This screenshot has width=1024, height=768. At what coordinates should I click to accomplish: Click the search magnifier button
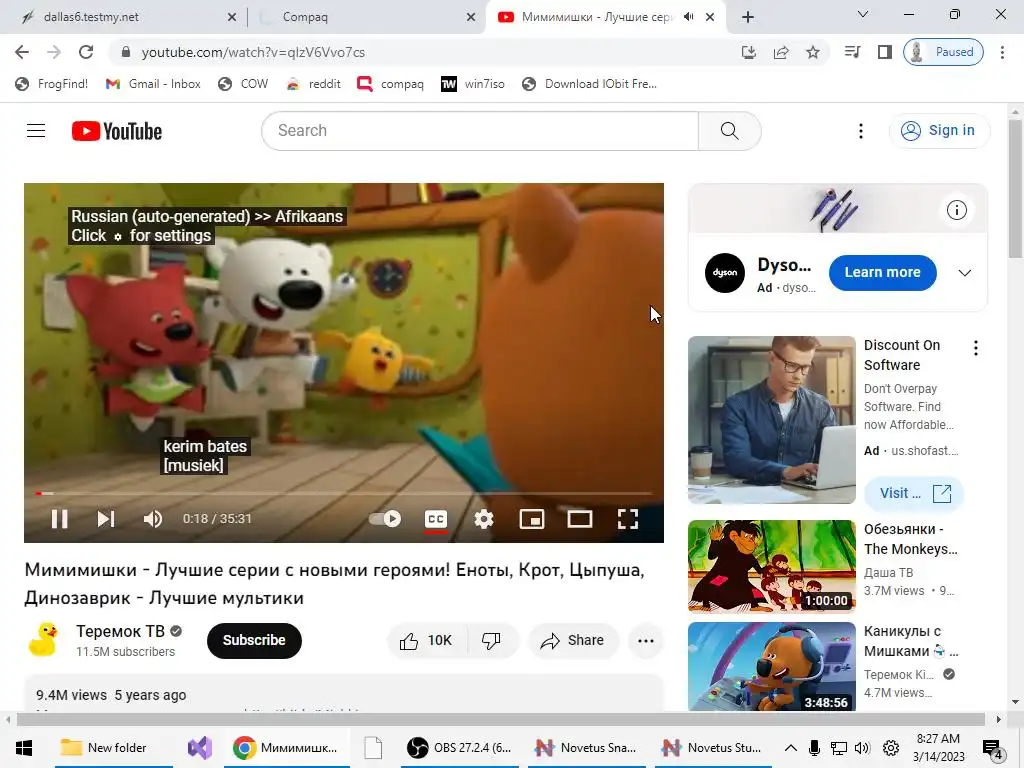pyautogui.click(x=729, y=131)
